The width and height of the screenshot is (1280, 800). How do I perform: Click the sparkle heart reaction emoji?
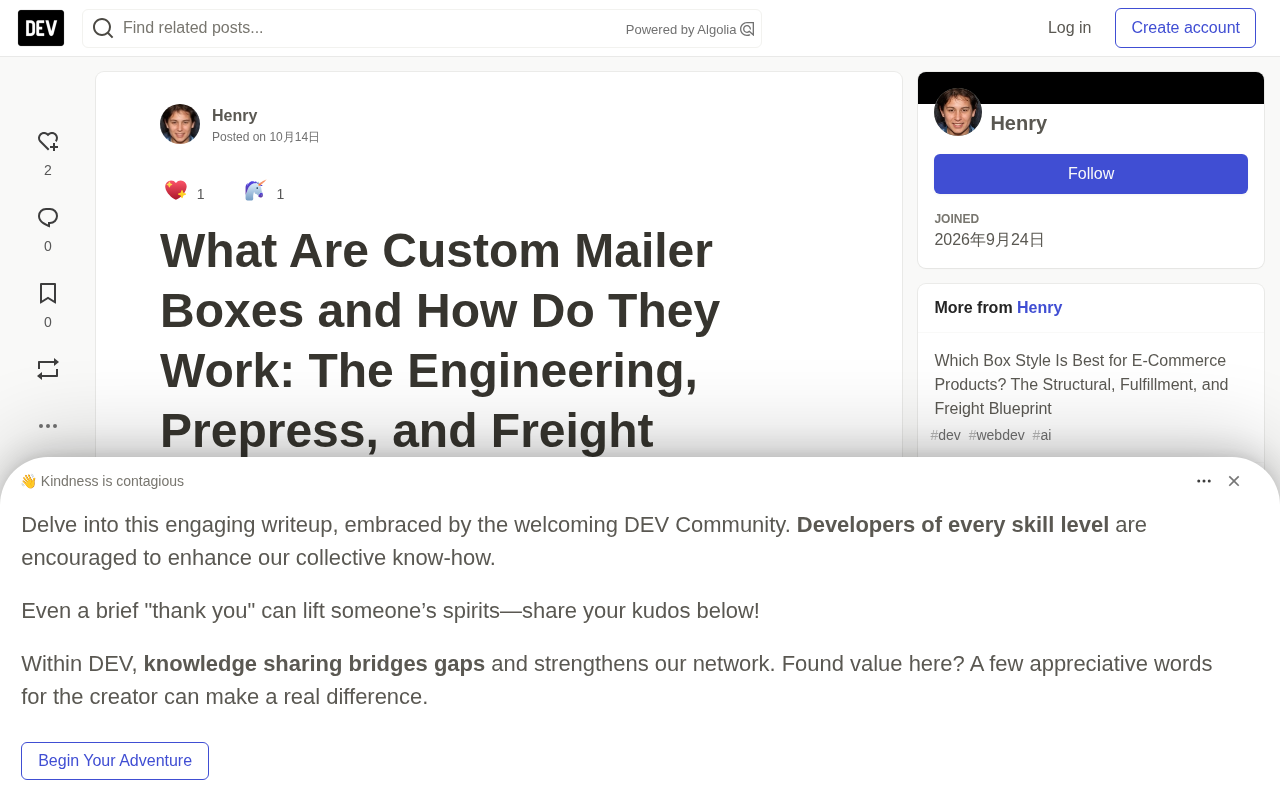[x=176, y=190]
